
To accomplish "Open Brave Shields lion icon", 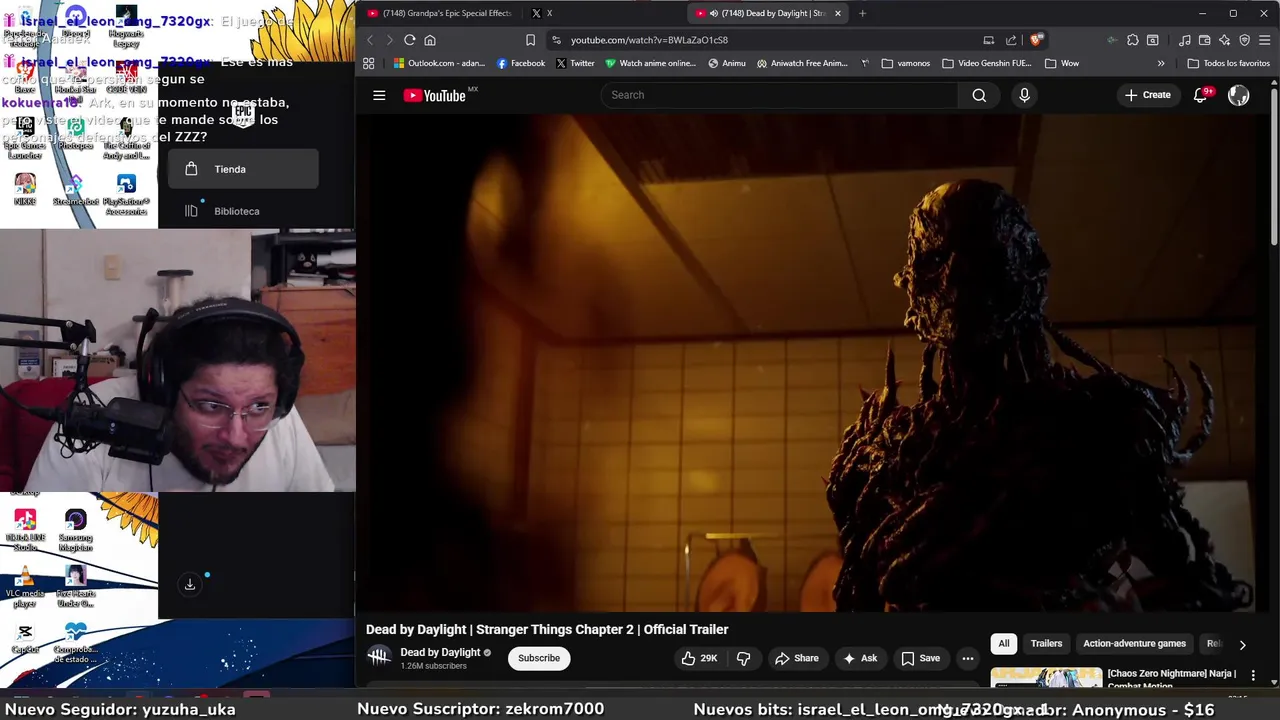I will (1036, 40).
